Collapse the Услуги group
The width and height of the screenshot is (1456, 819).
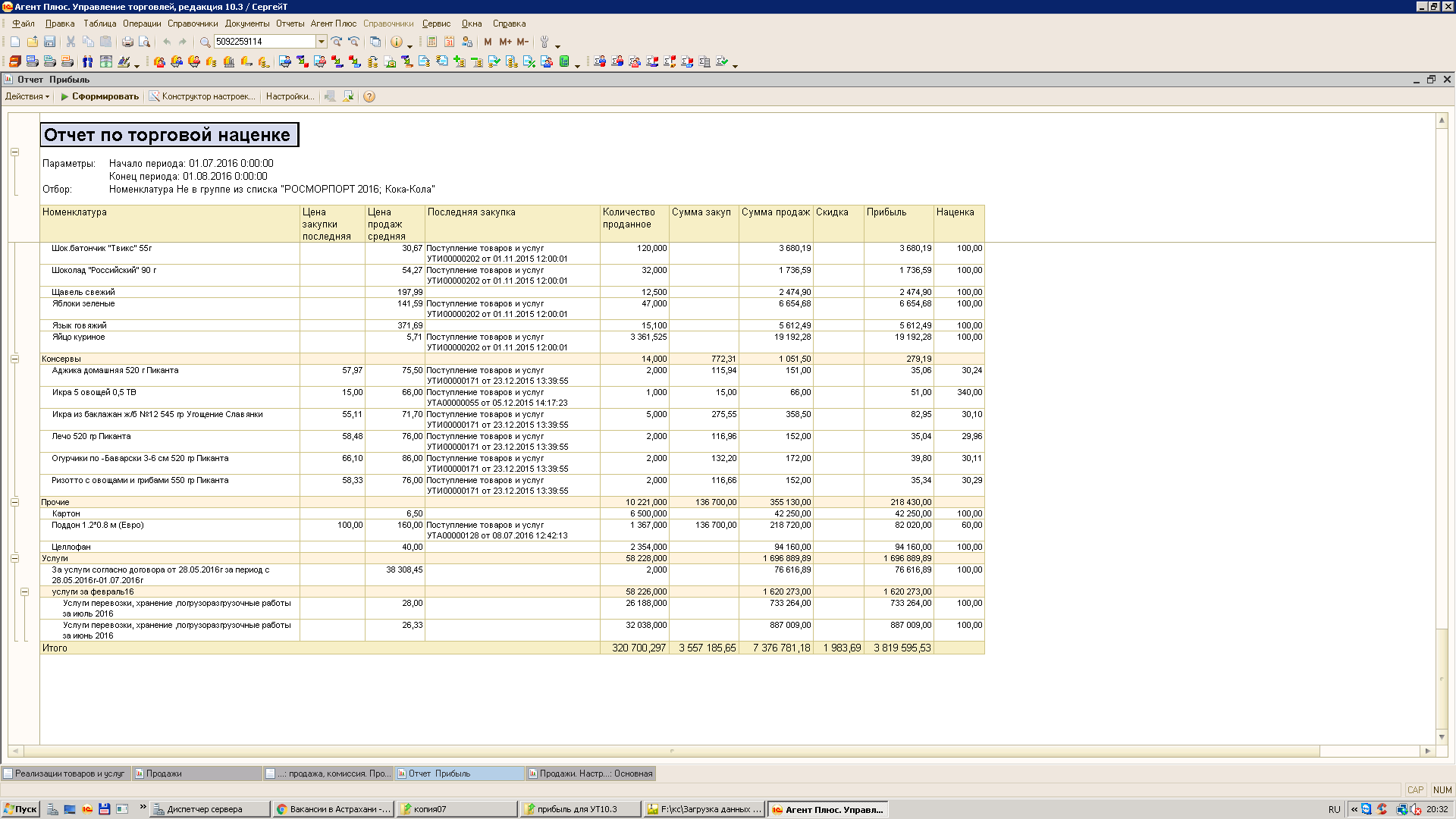14,558
